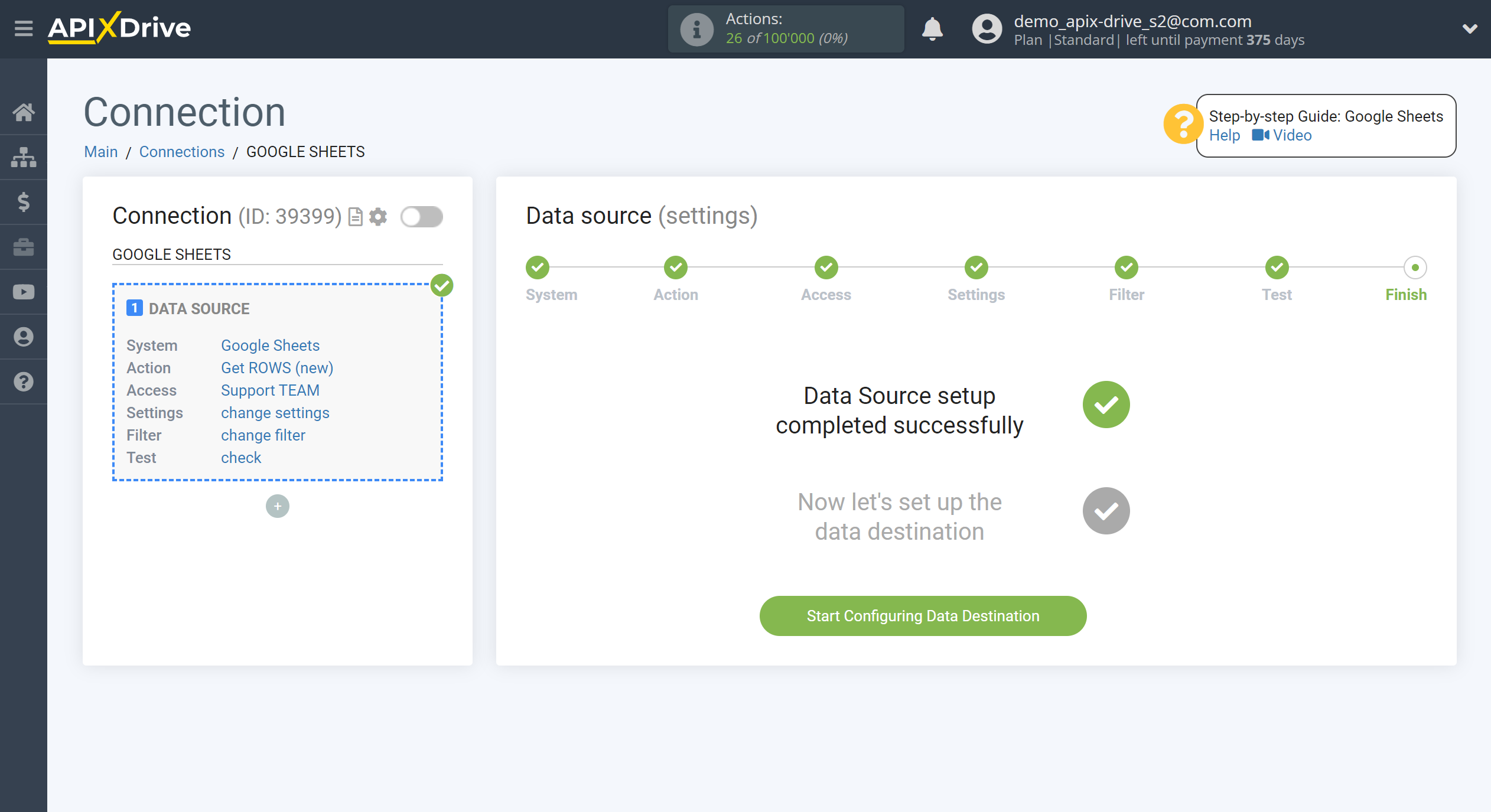This screenshot has height=812, width=1491.
Task: Expand the hamburger menu icon
Action: 23,28
